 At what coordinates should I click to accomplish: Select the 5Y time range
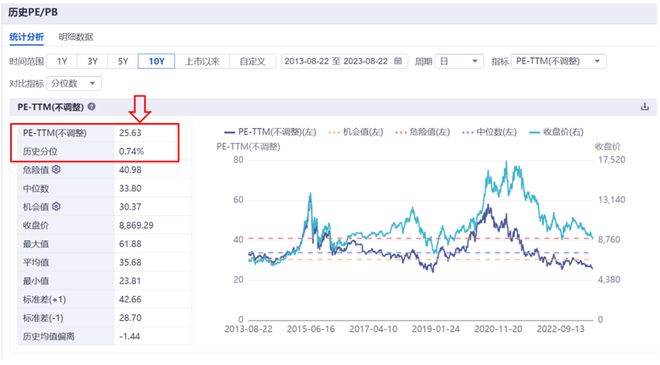[123, 61]
